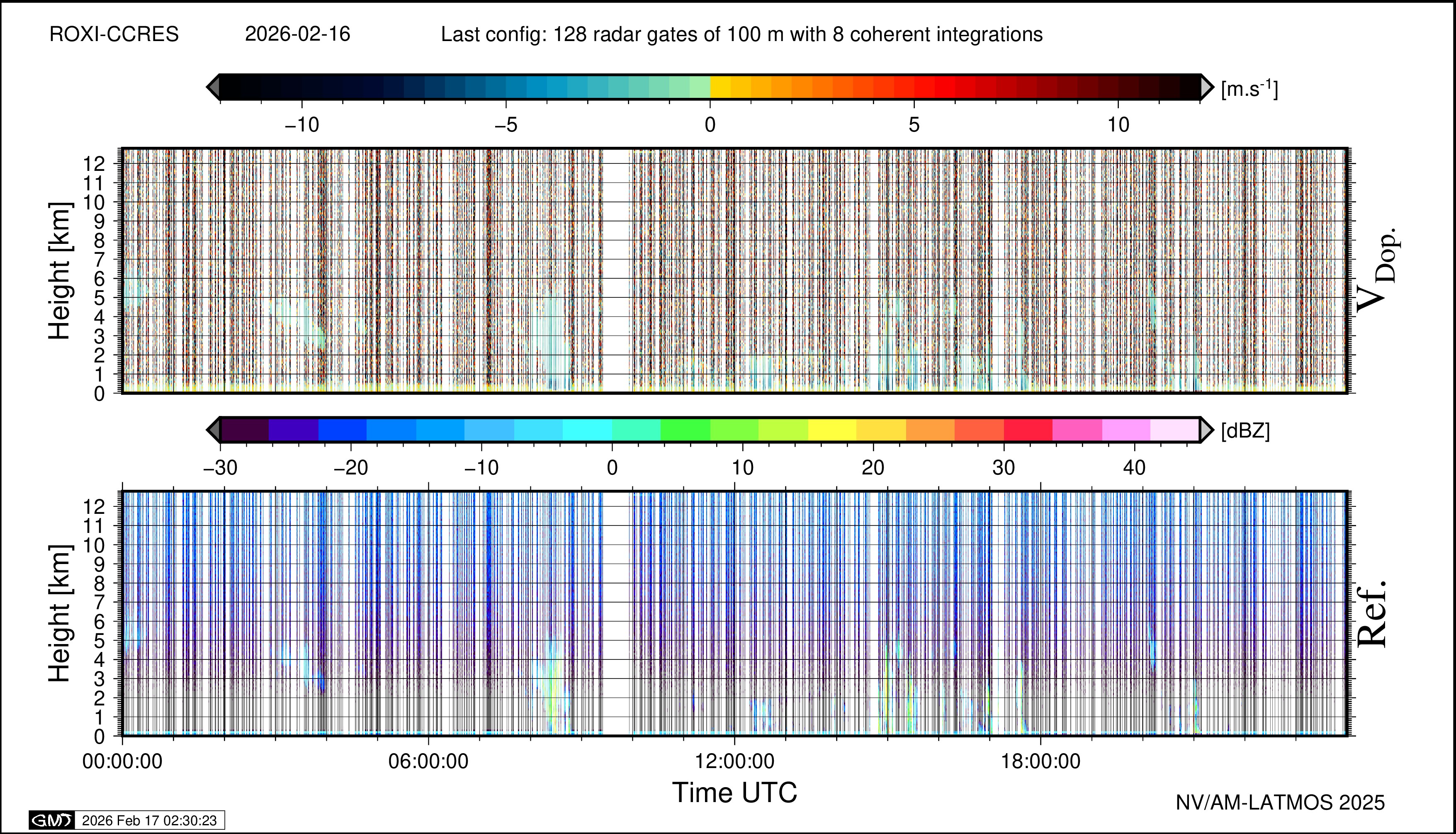Click the yellow 16 dBZ color swatch

point(831,430)
